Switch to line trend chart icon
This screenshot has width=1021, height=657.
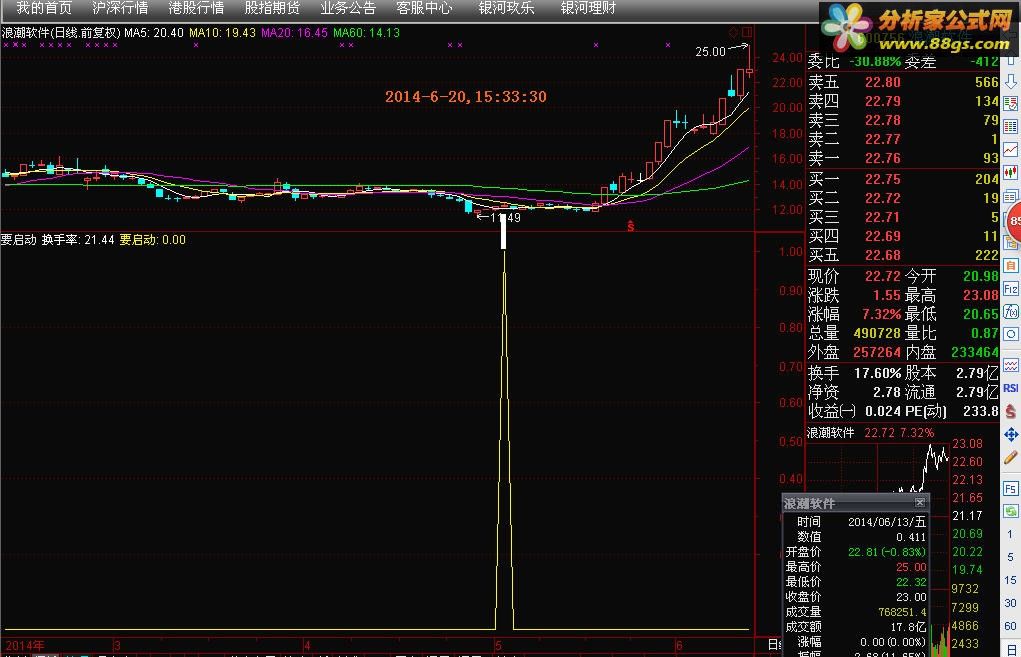[x=1011, y=150]
